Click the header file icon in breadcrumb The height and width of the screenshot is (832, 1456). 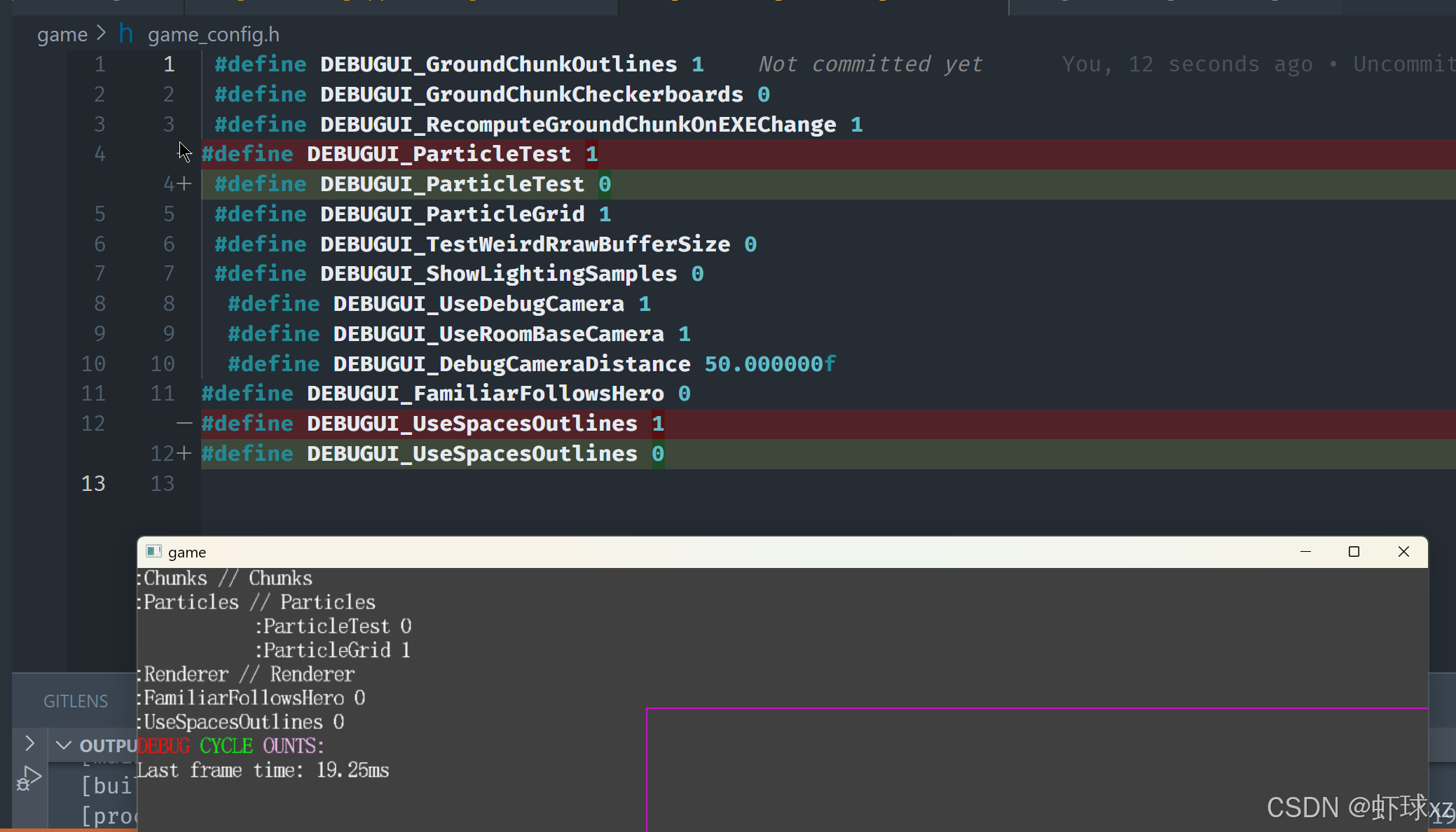[126, 34]
